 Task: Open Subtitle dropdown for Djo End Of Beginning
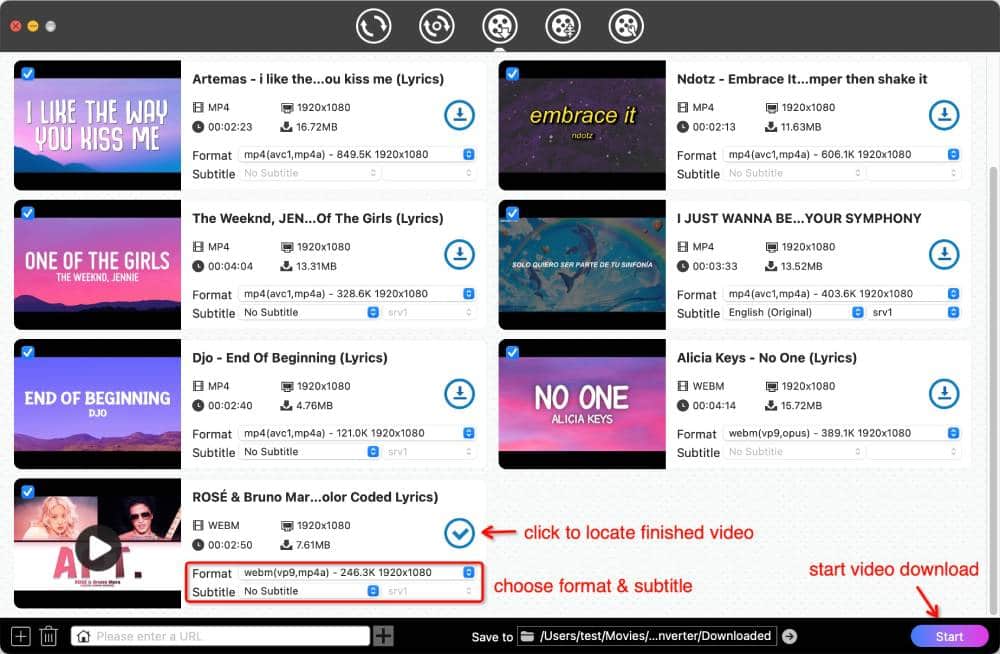(309, 452)
